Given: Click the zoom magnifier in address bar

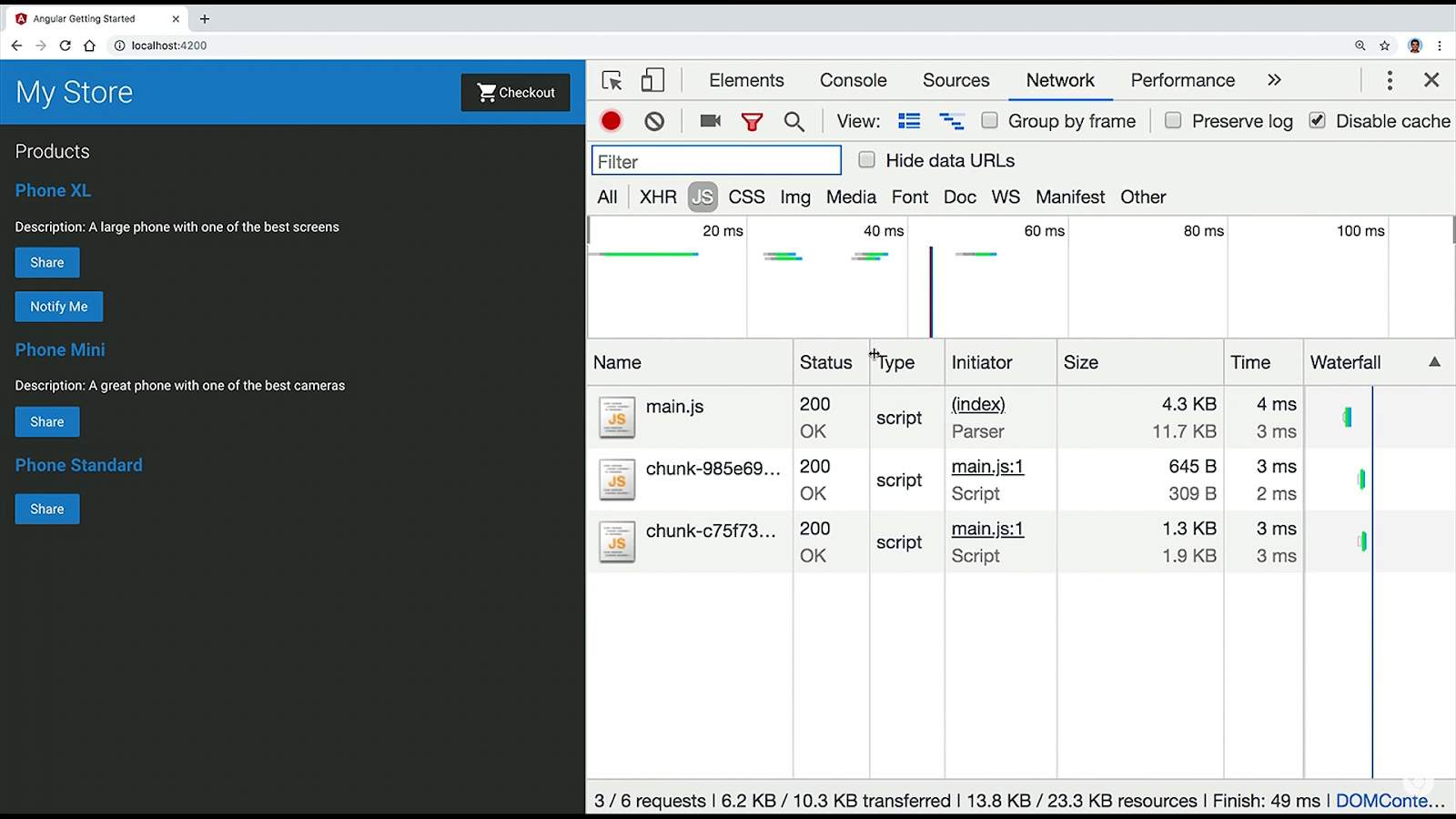Looking at the screenshot, I should point(1360,45).
